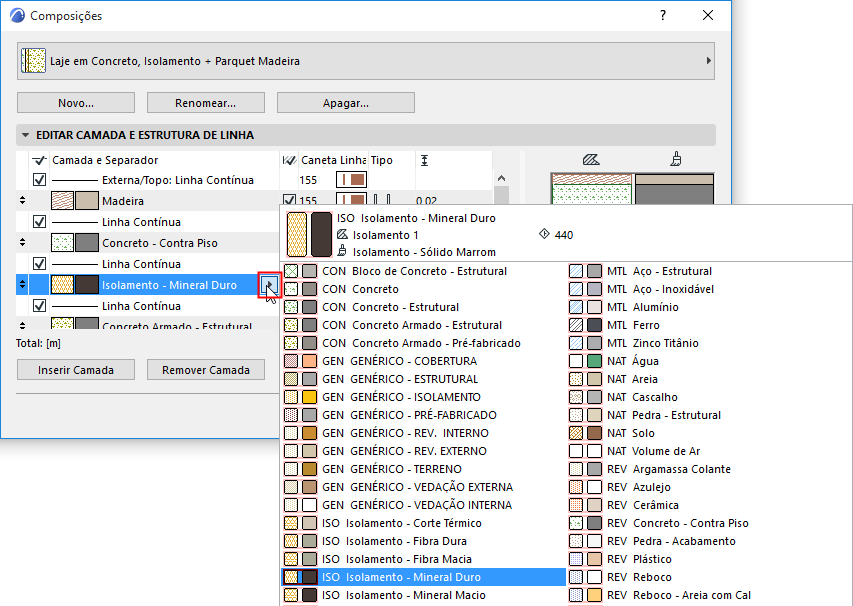
Task: Click the GEN GENÉRICO - REV. INTERNO surface icon
Action: [x=310, y=433]
